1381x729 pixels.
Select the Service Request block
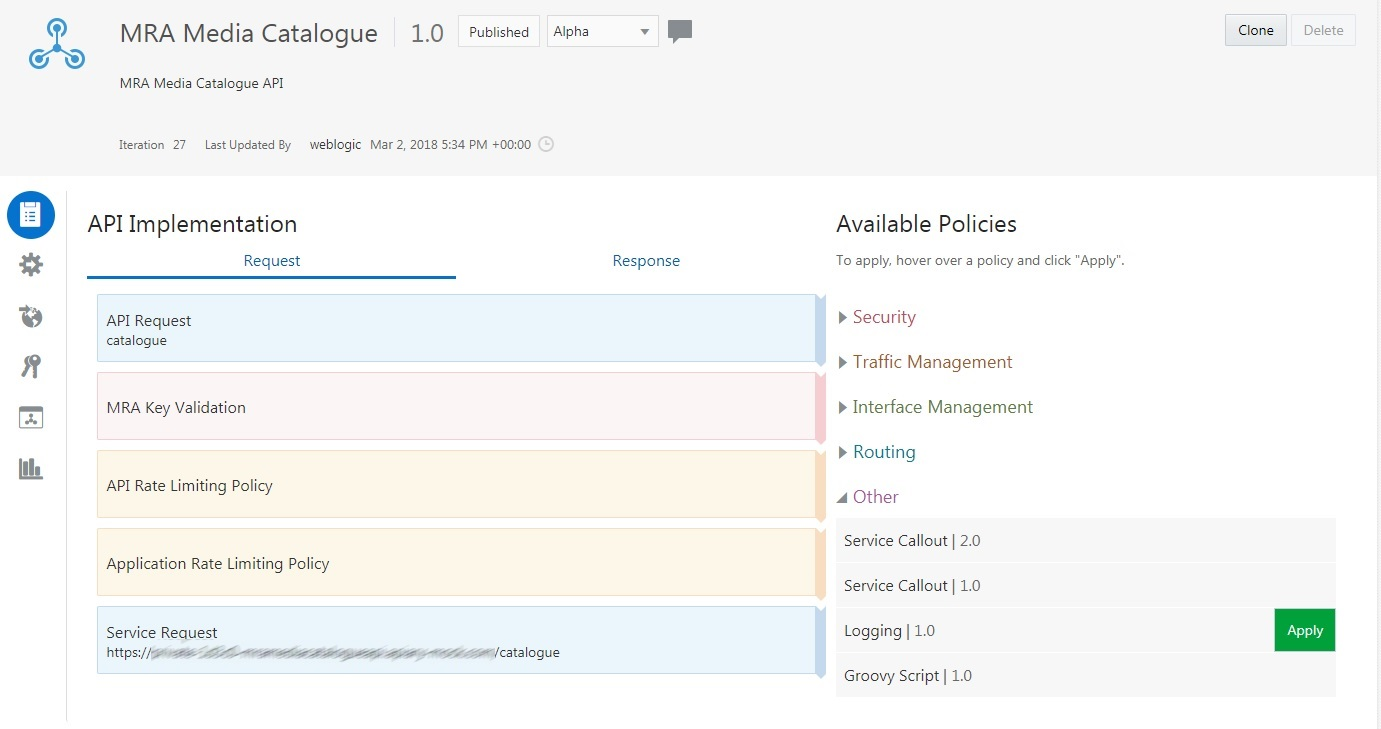[461, 640]
